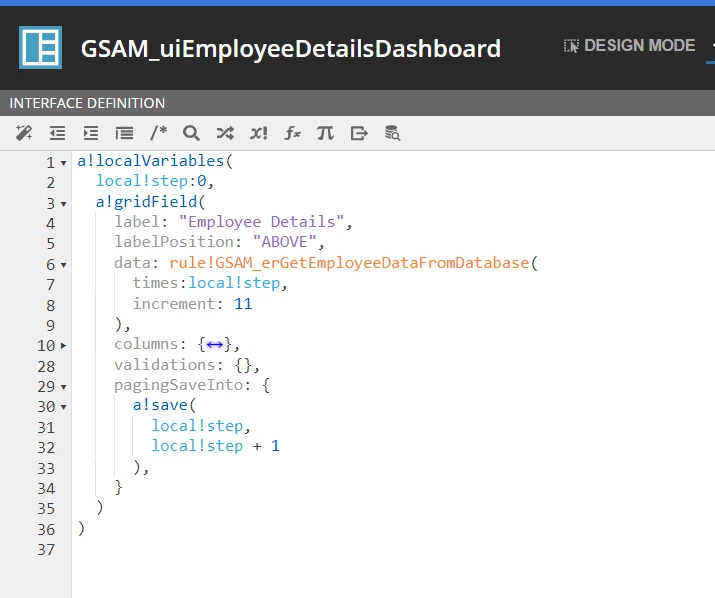Click local!step:0 on line 2
The width and height of the screenshot is (715, 598).
151,181
